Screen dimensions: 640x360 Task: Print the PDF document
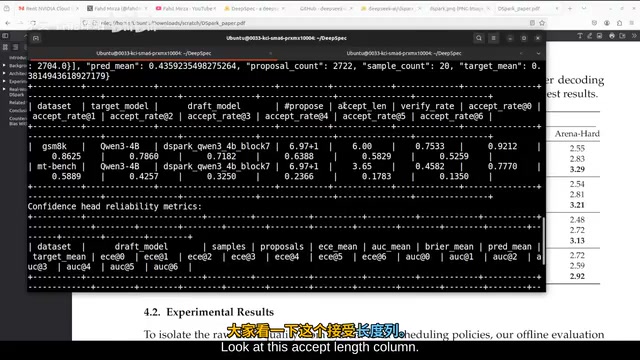pos(612,36)
